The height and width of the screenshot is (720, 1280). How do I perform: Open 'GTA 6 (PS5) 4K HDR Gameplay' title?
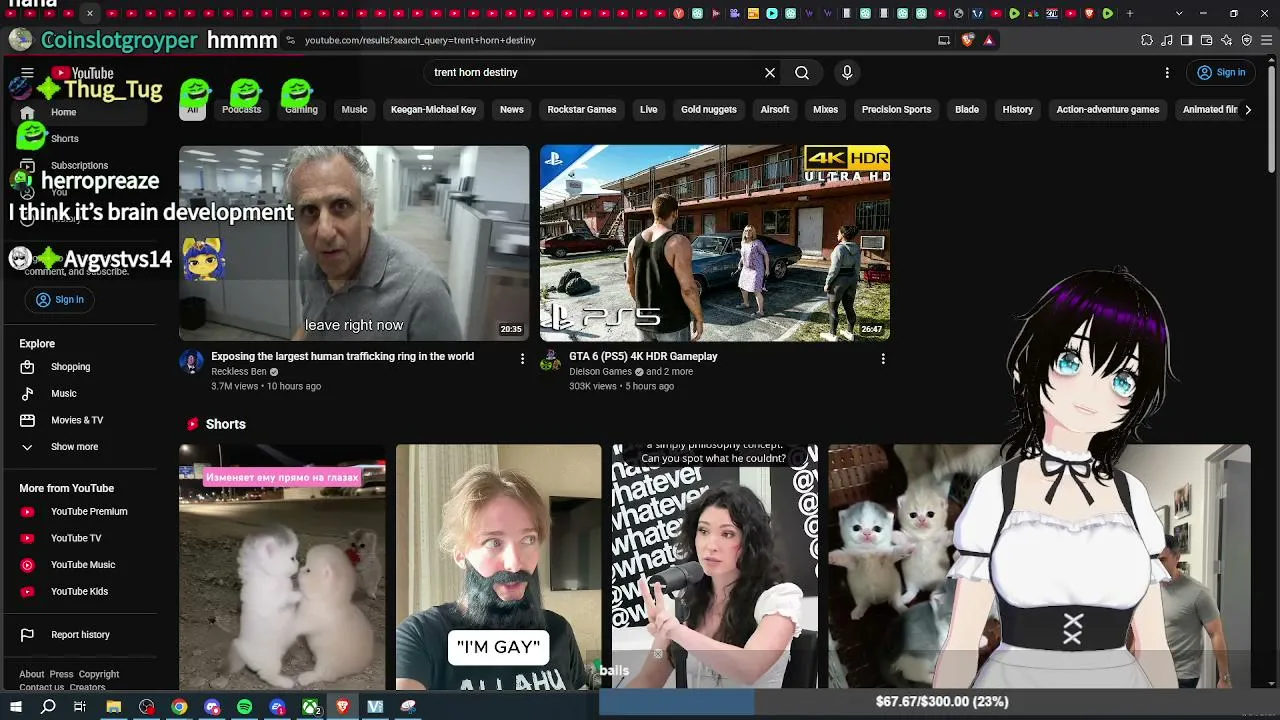click(643, 356)
